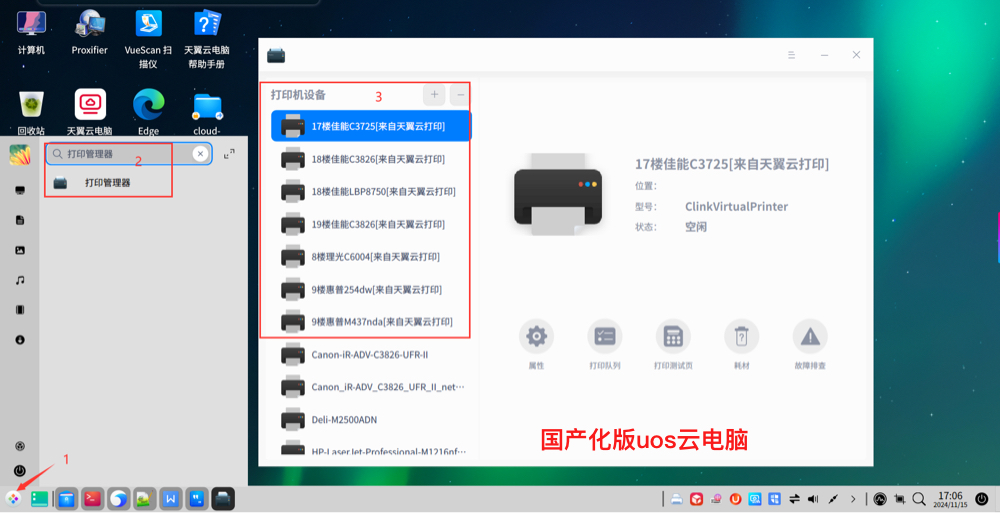
Task: Open downloads shortcut in launcher sidebar
Action: pyautogui.click(x=20, y=340)
